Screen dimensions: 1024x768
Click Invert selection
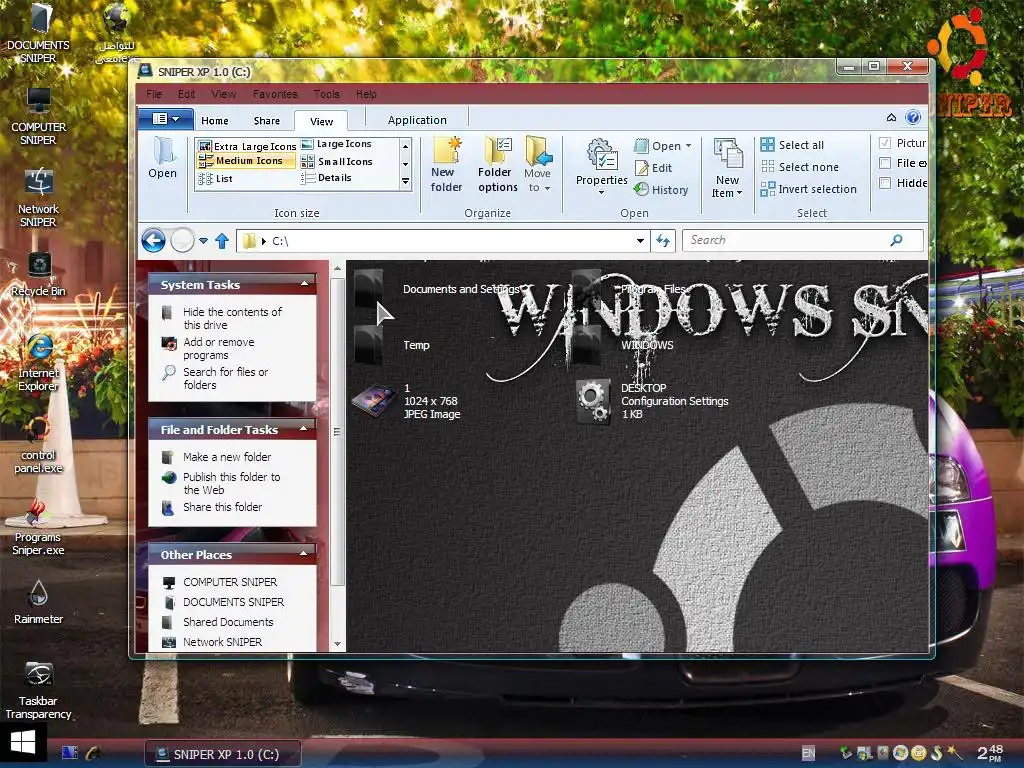pos(808,189)
